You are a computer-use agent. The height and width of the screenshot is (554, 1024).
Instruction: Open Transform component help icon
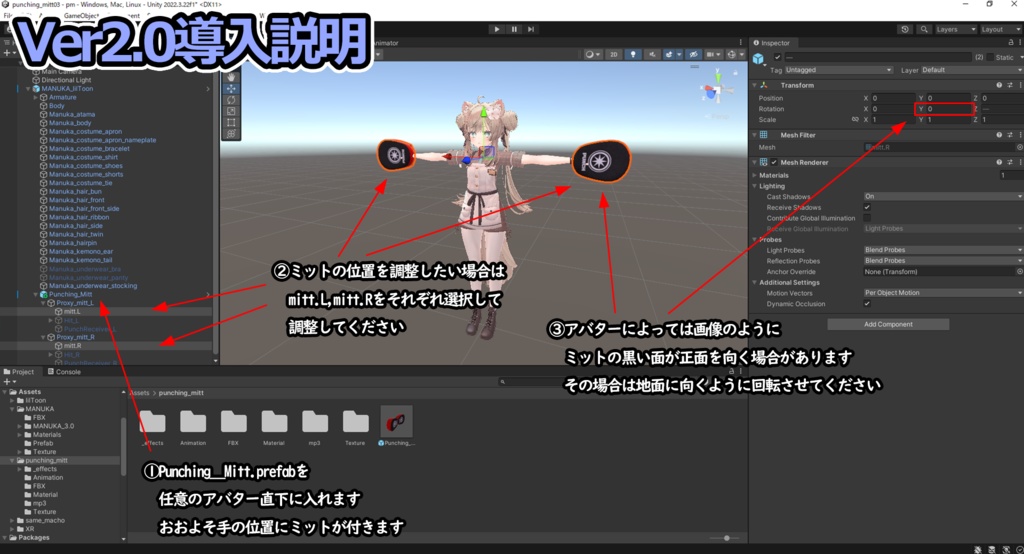[999, 86]
